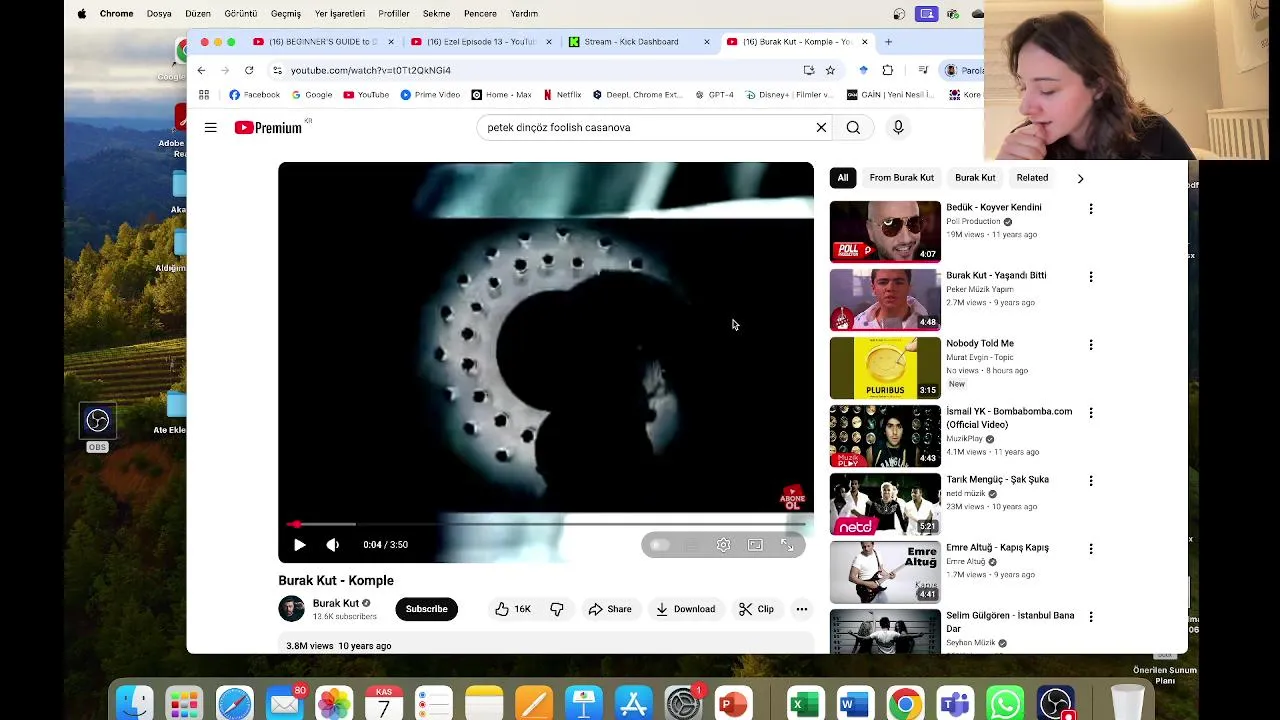Play the Burak Kut - Komple video
1280x720 pixels.
click(x=299, y=545)
